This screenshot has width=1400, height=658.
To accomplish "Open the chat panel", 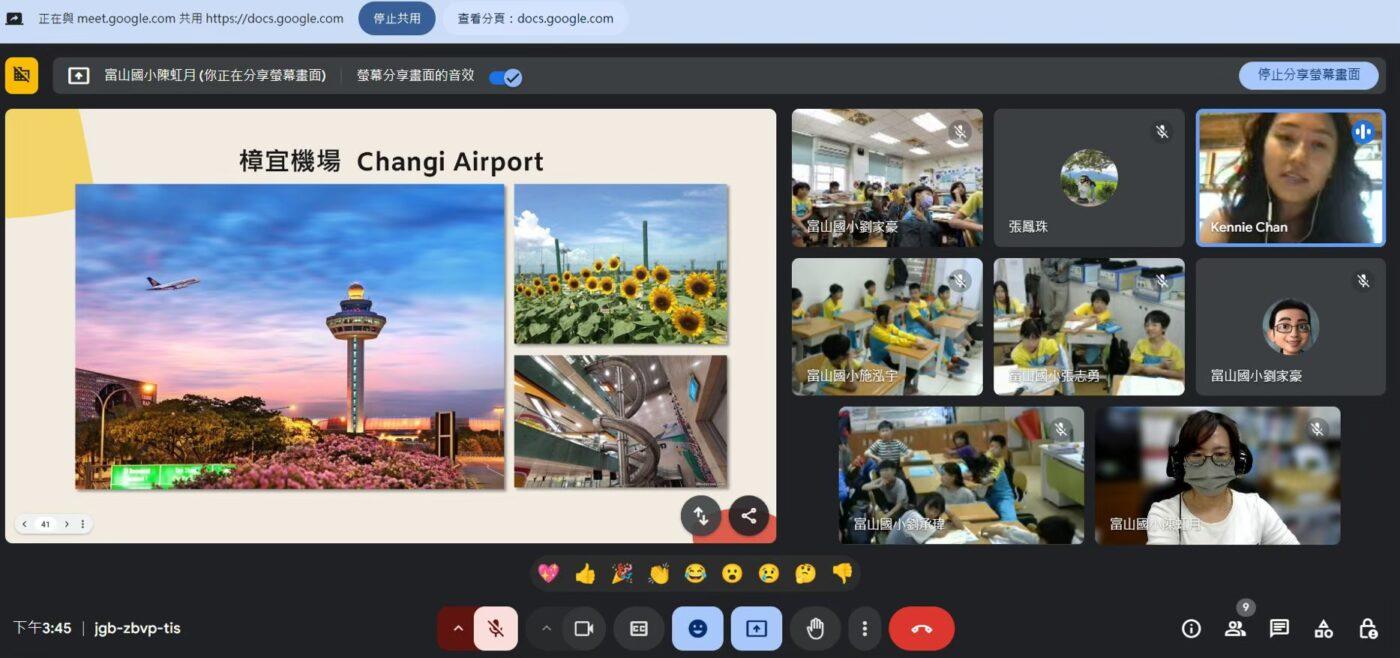I will 1279,629.
